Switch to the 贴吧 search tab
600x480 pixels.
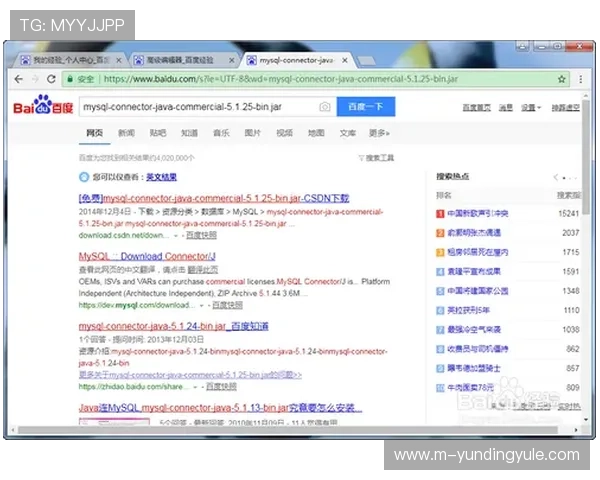pyautogui.click(x=158, y=133)
